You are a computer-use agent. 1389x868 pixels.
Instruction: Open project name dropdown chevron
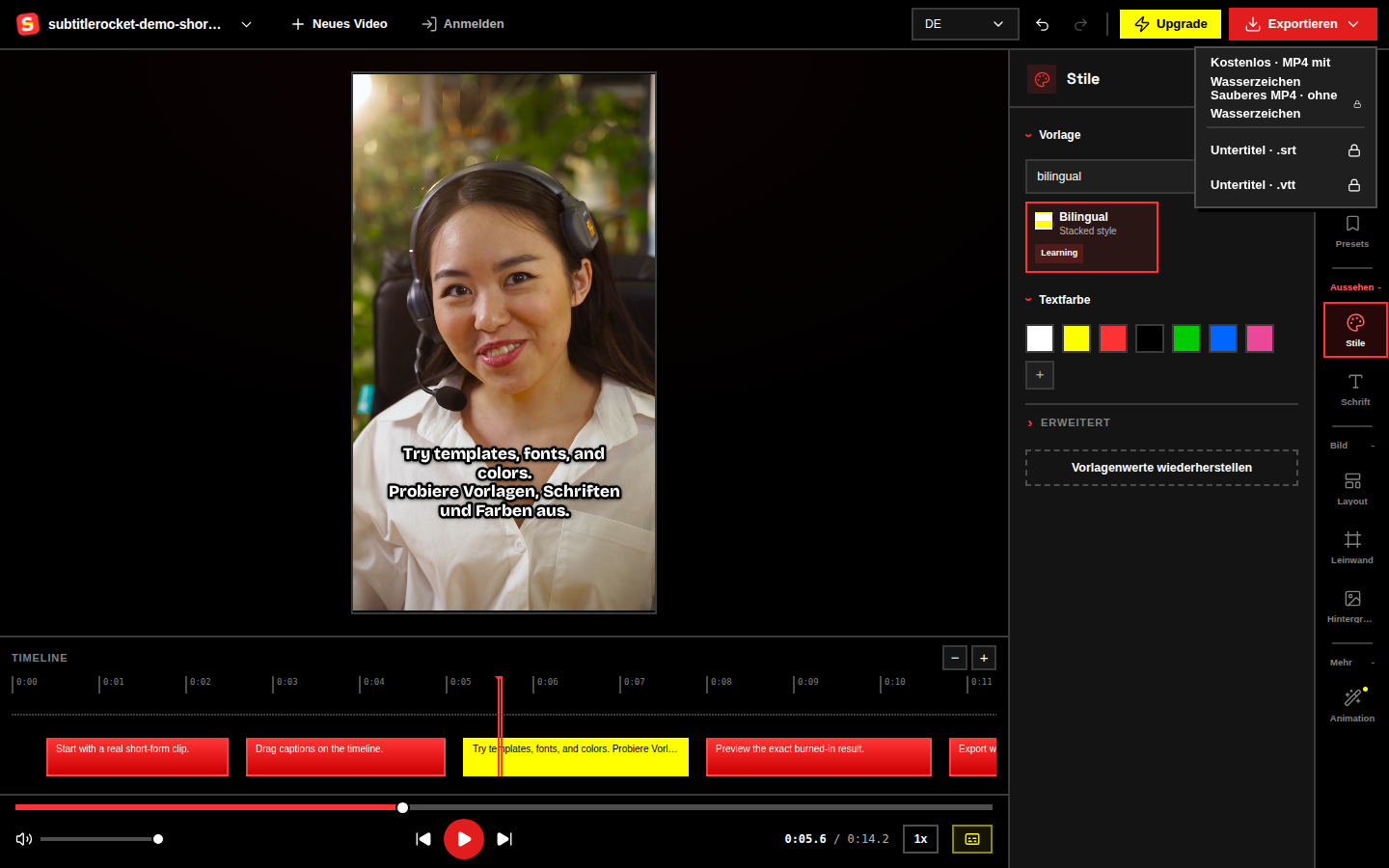point(246,24)
